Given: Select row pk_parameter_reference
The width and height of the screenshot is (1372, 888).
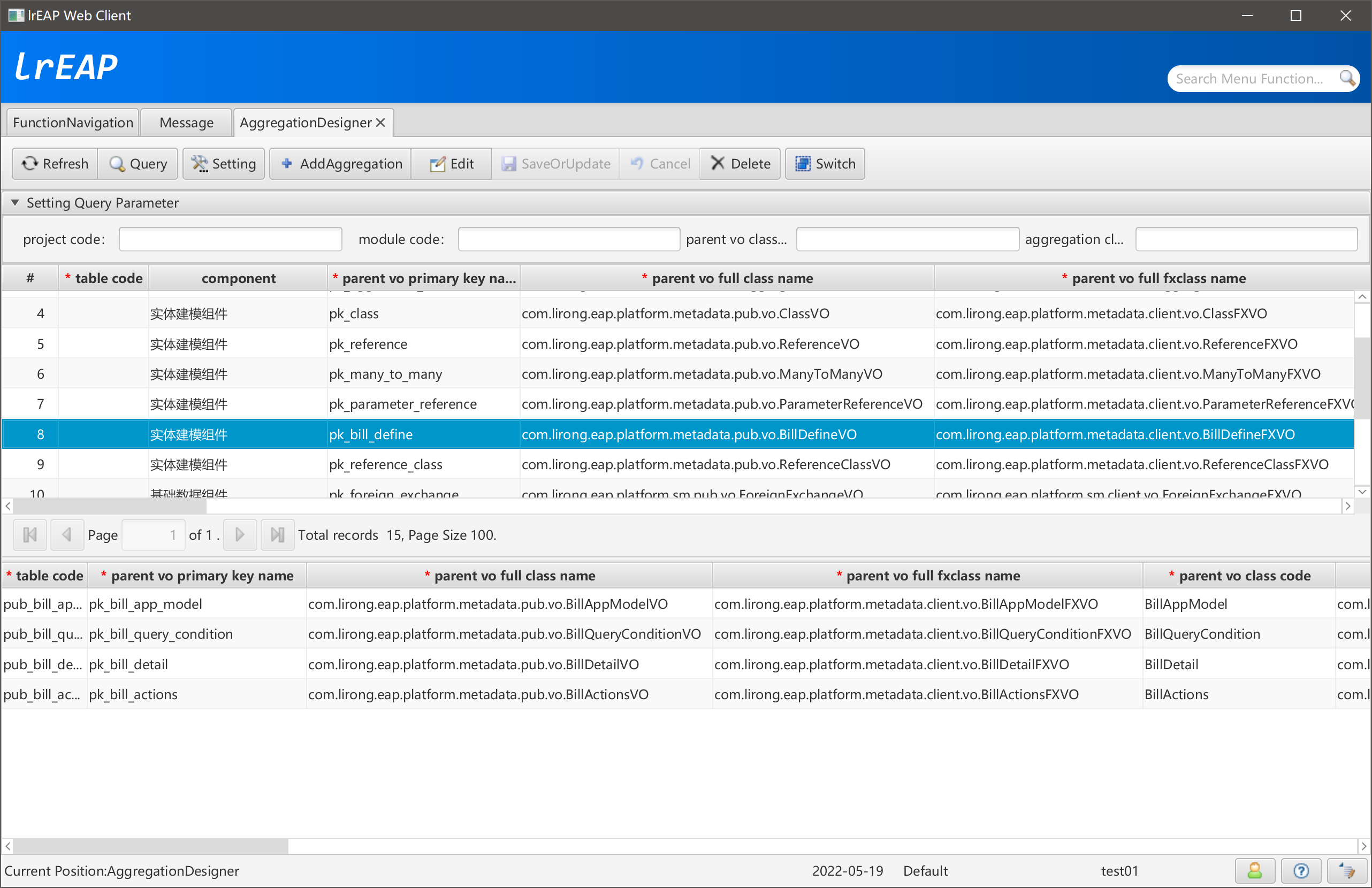Looking at the screenshot, I should [677, 404].
